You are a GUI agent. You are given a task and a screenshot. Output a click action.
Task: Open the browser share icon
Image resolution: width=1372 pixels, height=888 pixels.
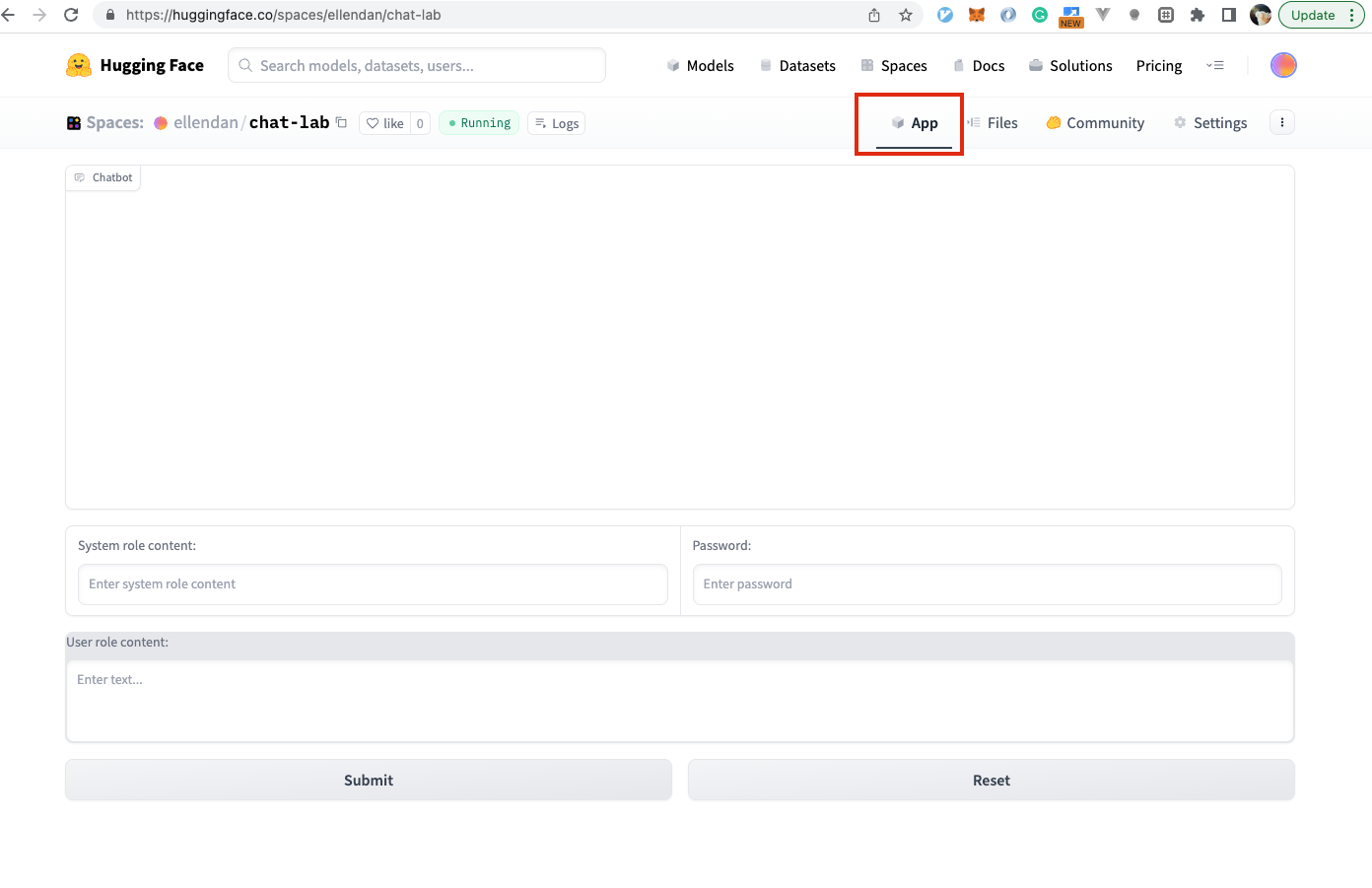[874, 15]
